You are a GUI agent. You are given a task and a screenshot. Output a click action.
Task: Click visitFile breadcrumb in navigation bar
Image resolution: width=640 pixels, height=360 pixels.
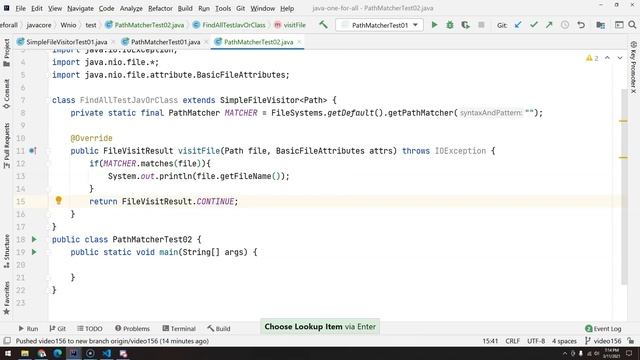(290, 25)
